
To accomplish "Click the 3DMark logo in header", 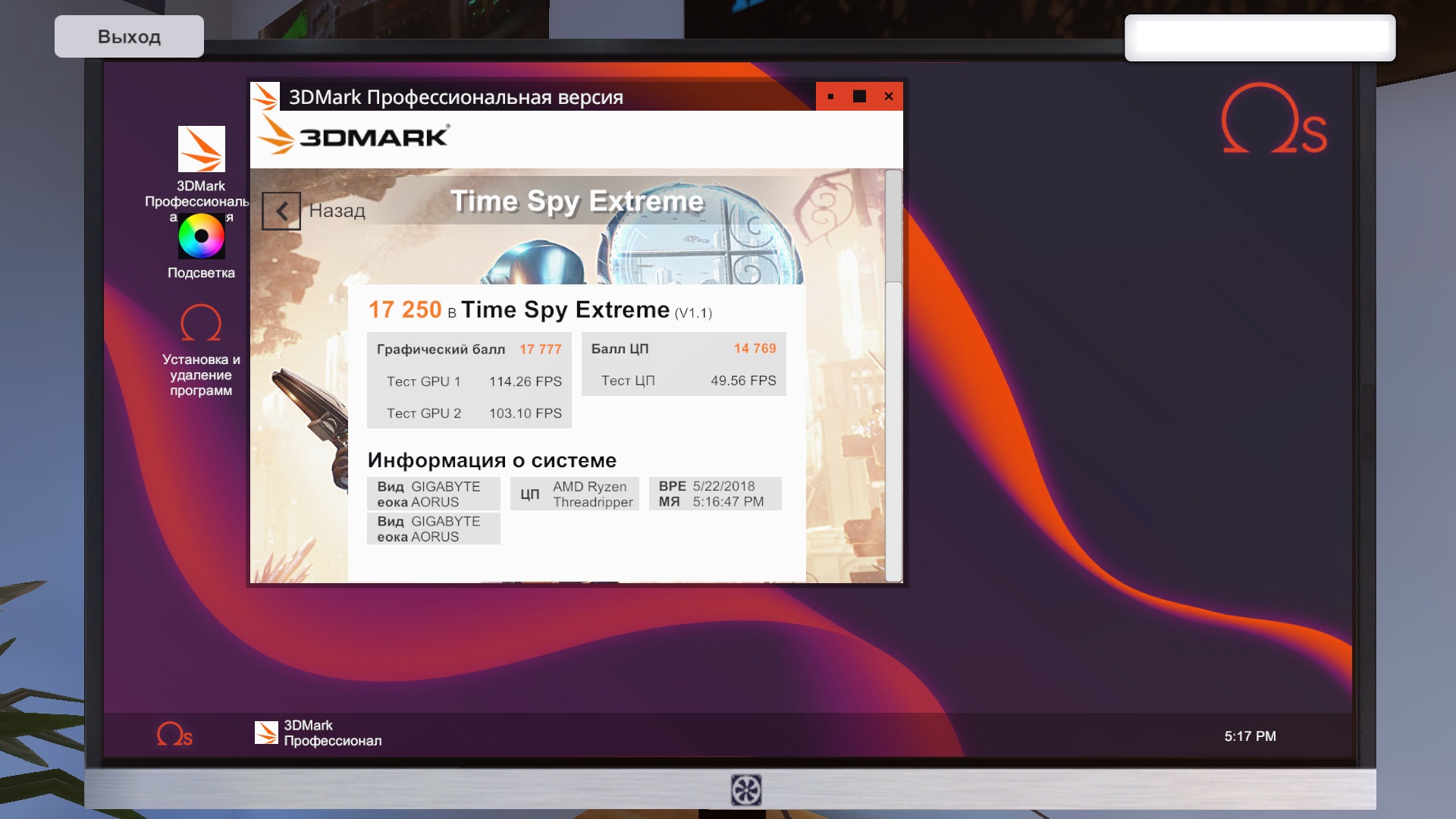I will point(353,135).
